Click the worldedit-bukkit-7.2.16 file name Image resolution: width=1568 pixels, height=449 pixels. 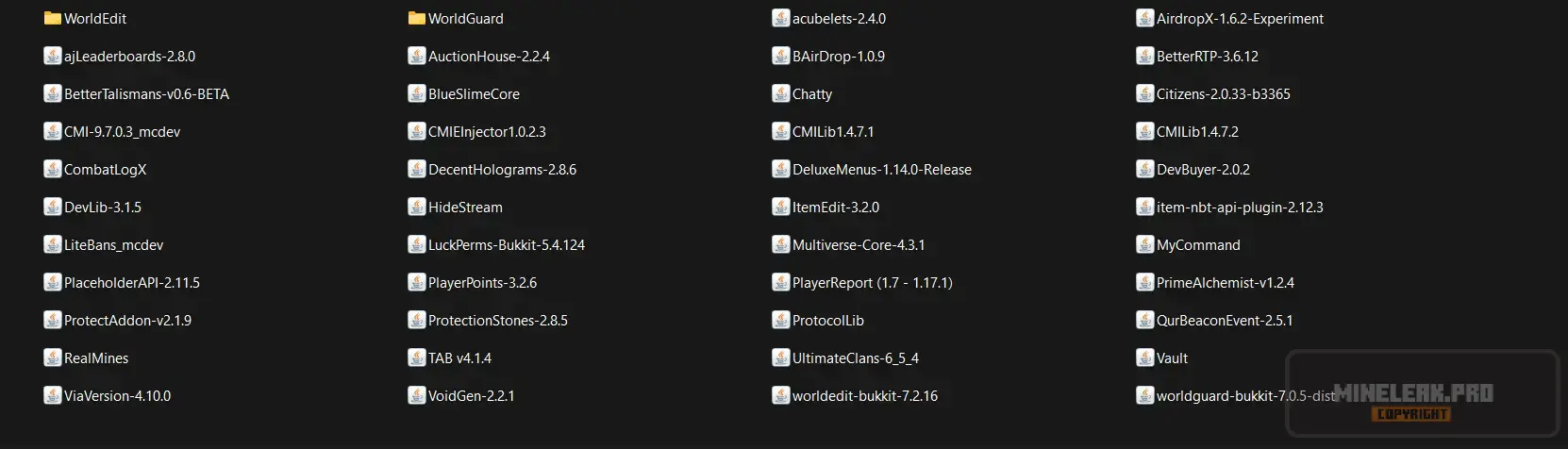coord(864,396)
